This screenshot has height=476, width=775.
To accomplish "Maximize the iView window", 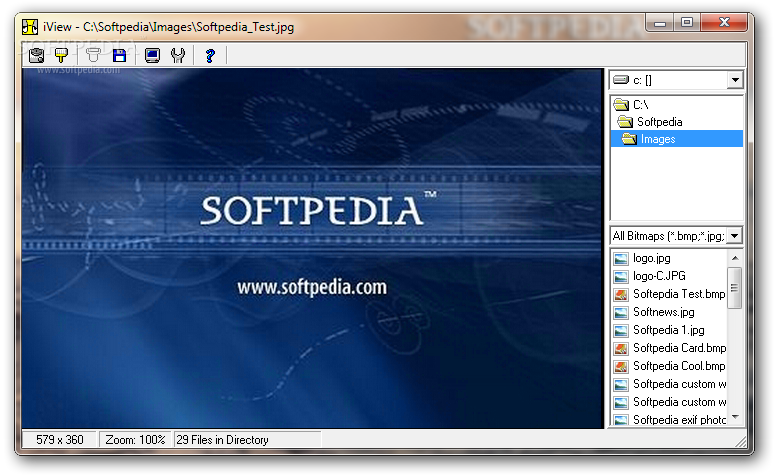I will pyautogui.click(x=687, y=22).
